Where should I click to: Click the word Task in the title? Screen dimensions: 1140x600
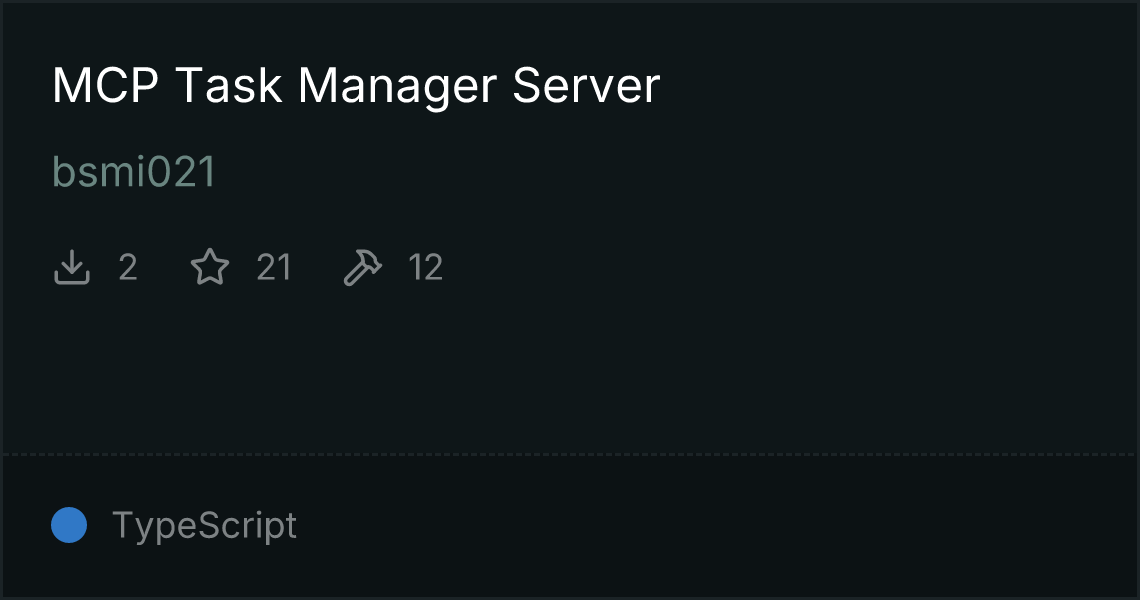pos(228,86)
